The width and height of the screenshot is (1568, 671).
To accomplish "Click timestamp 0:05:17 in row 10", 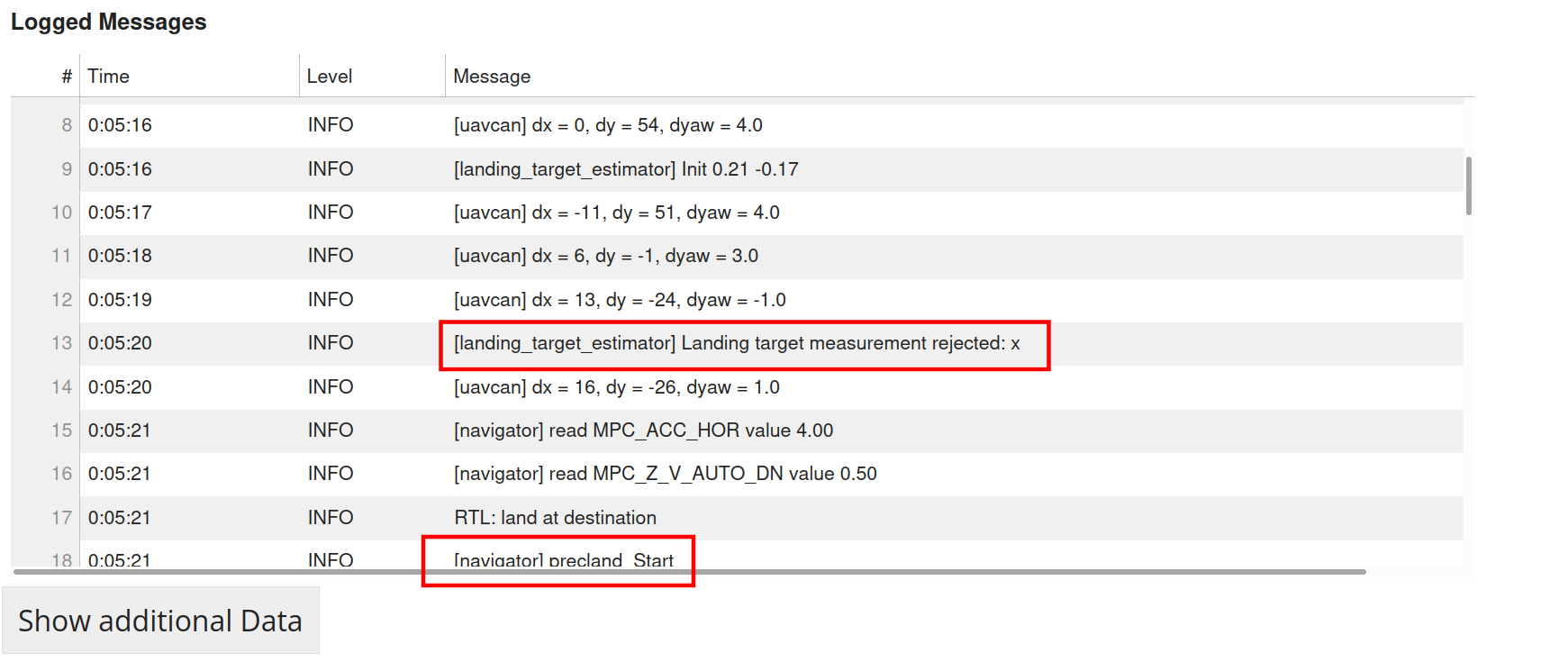I will (x=120, y=213).
